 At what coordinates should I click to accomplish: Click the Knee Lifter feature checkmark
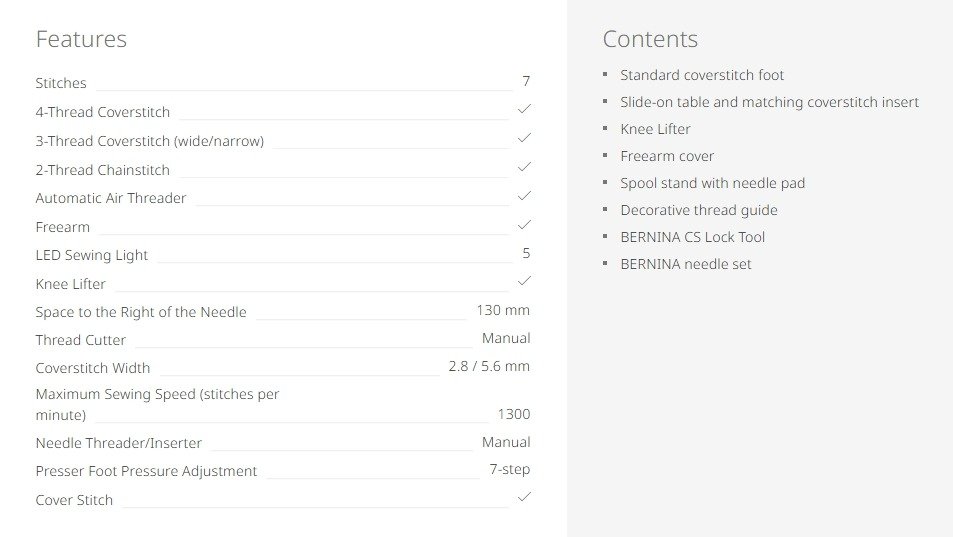524,281
